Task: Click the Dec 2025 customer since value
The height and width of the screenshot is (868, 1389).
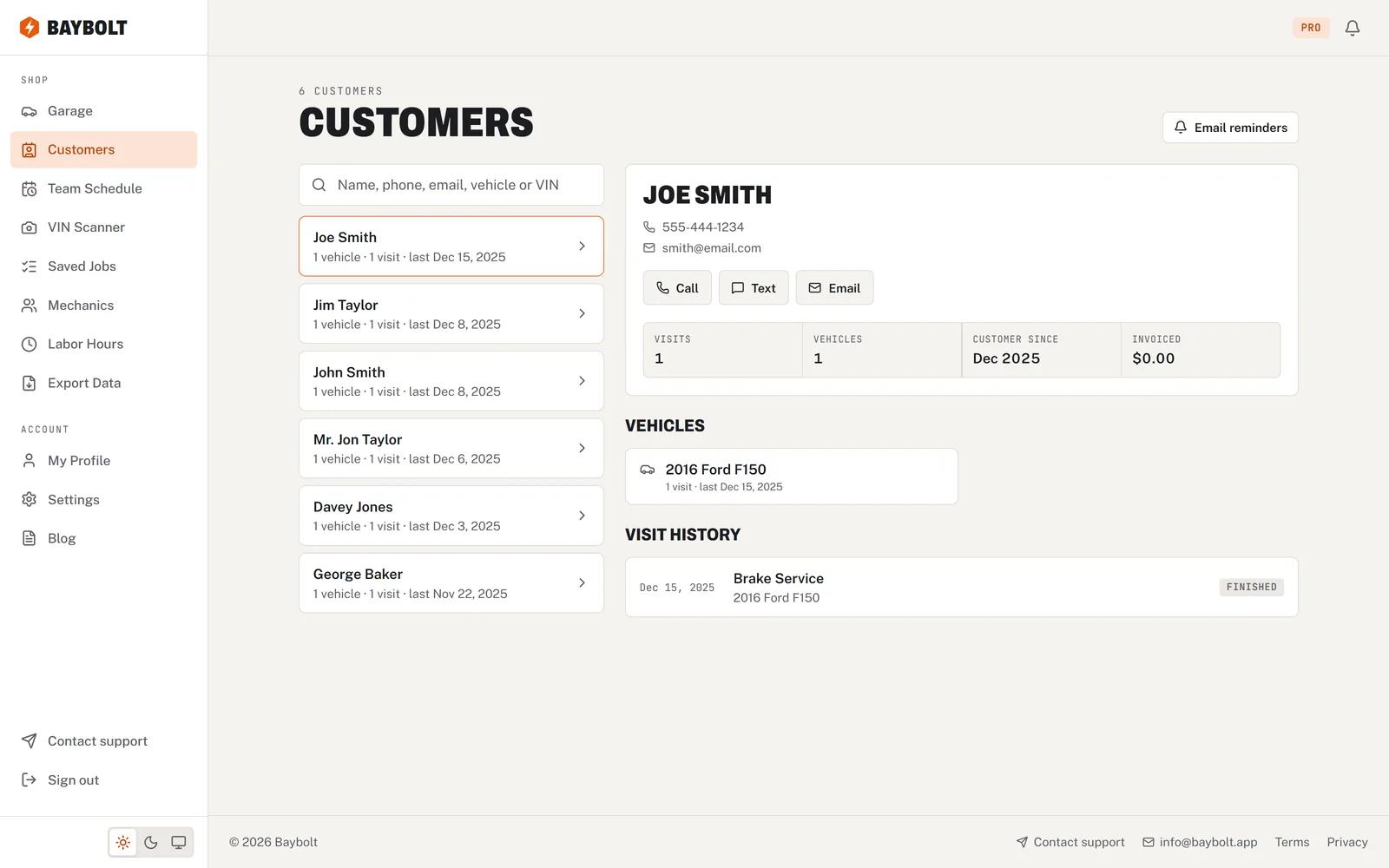Action: (x=1006, y=358)
